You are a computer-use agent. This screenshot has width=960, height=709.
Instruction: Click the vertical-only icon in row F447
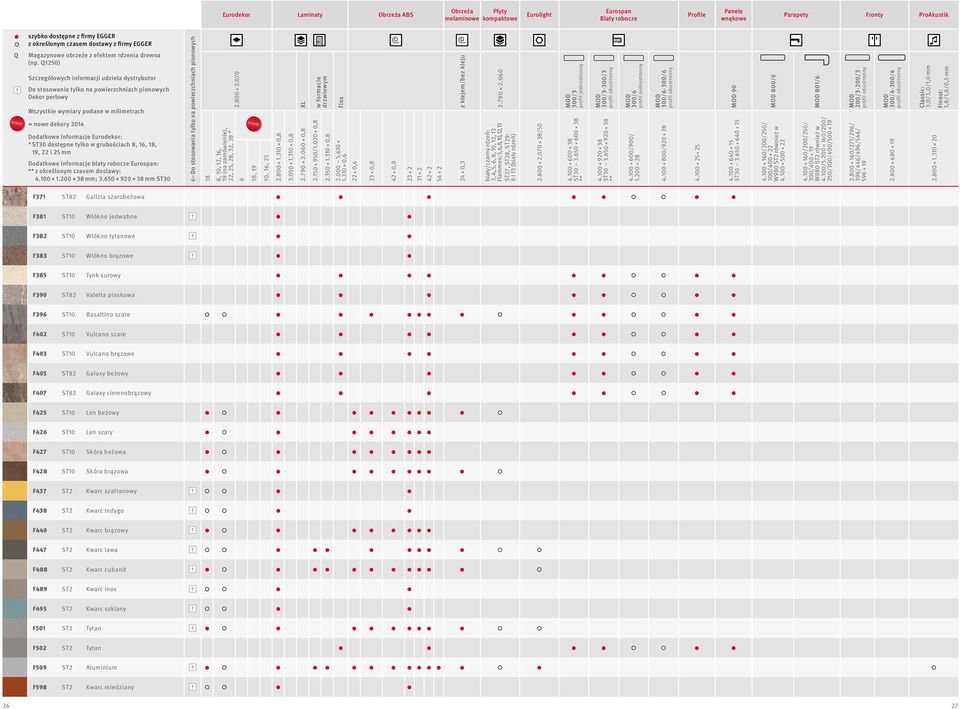(192, 550)
